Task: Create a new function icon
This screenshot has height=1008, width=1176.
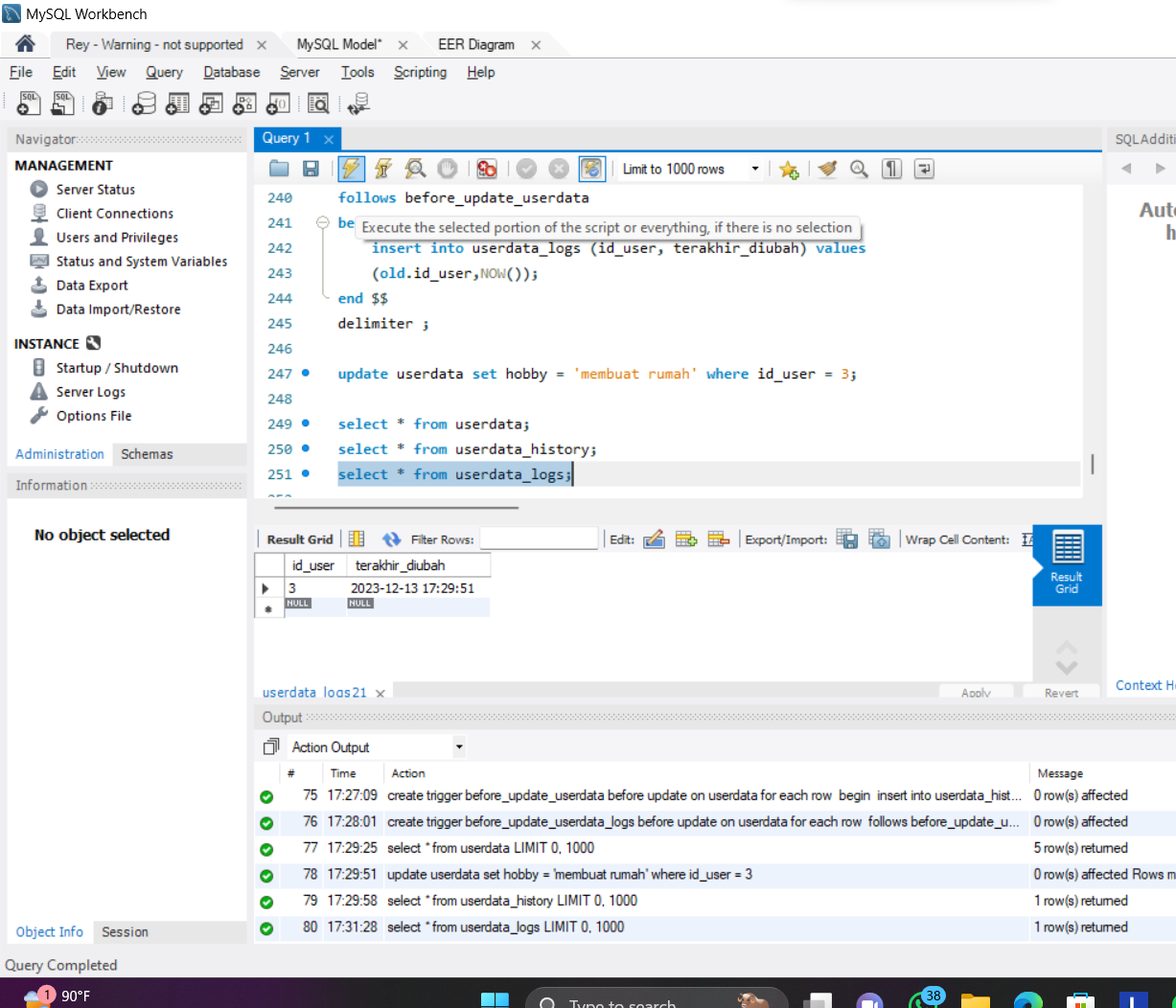Action: (278, 103)
